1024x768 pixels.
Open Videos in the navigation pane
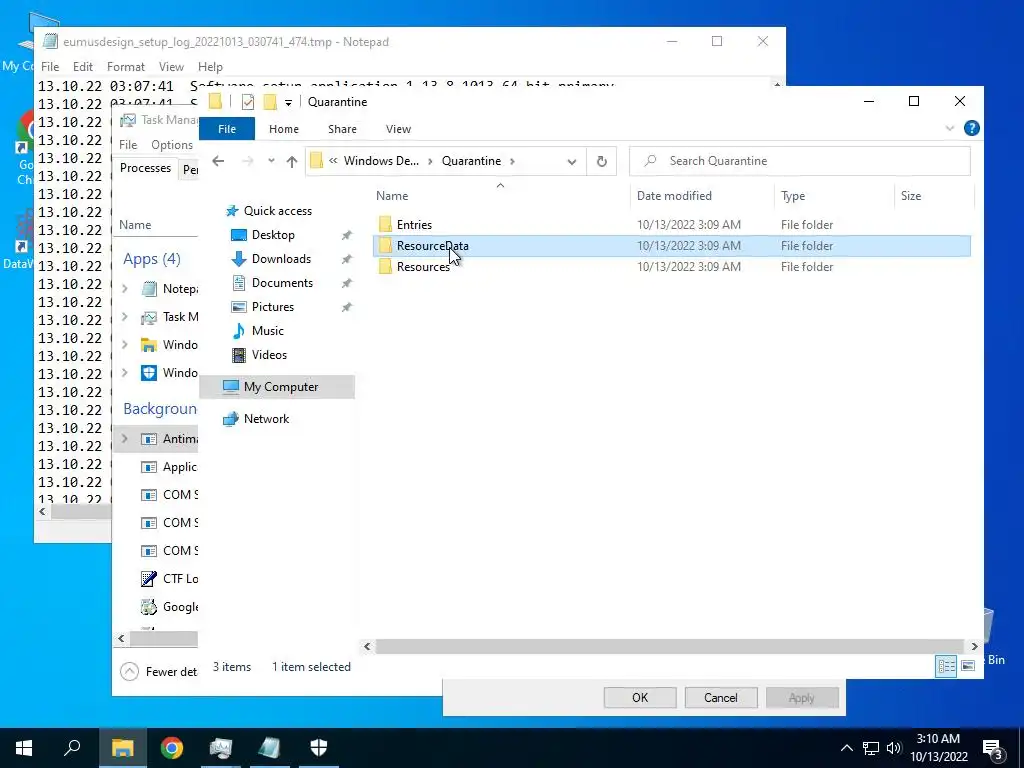(x=269, y=355)
